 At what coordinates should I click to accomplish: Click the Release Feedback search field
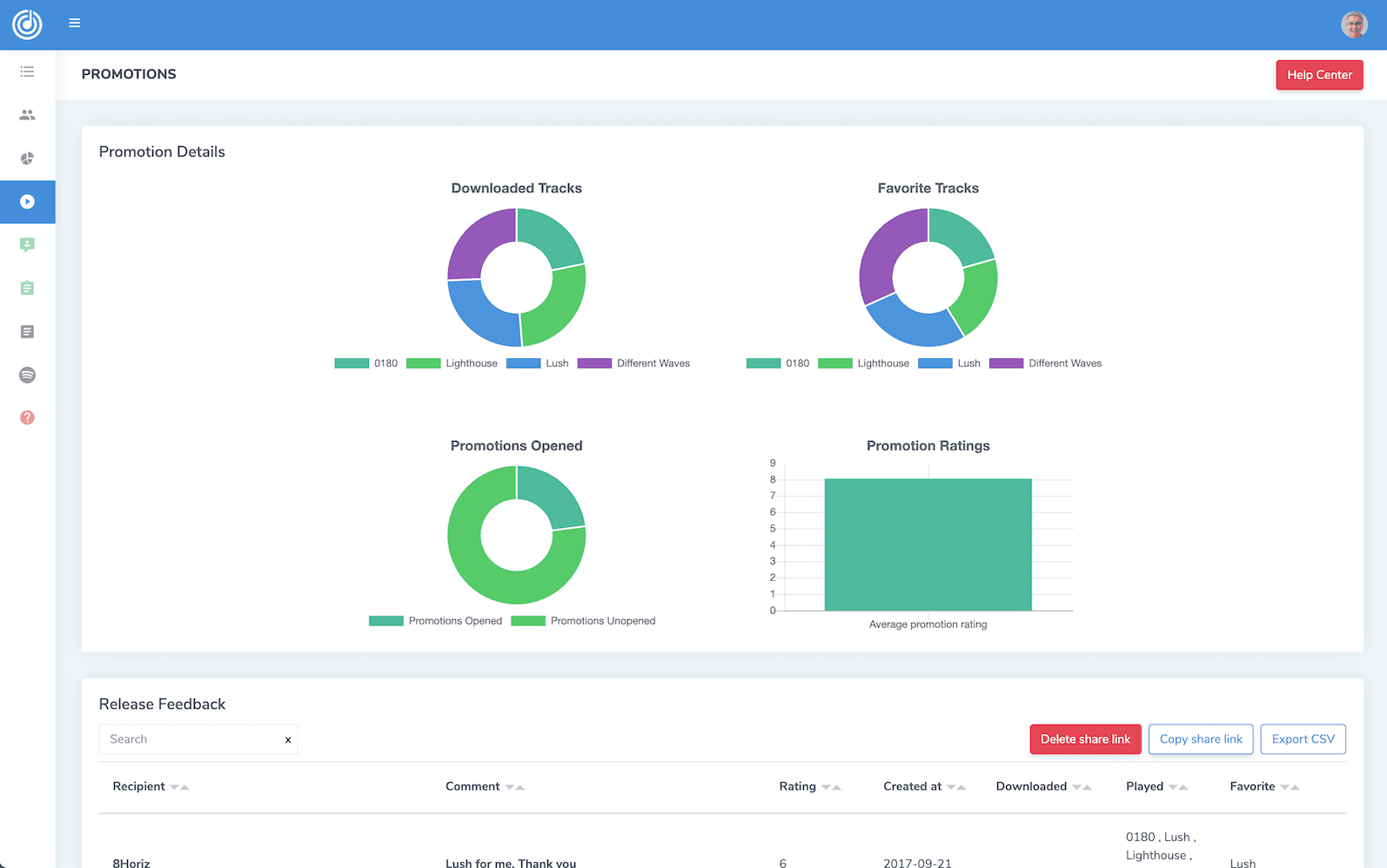click(x=198, y=739)
